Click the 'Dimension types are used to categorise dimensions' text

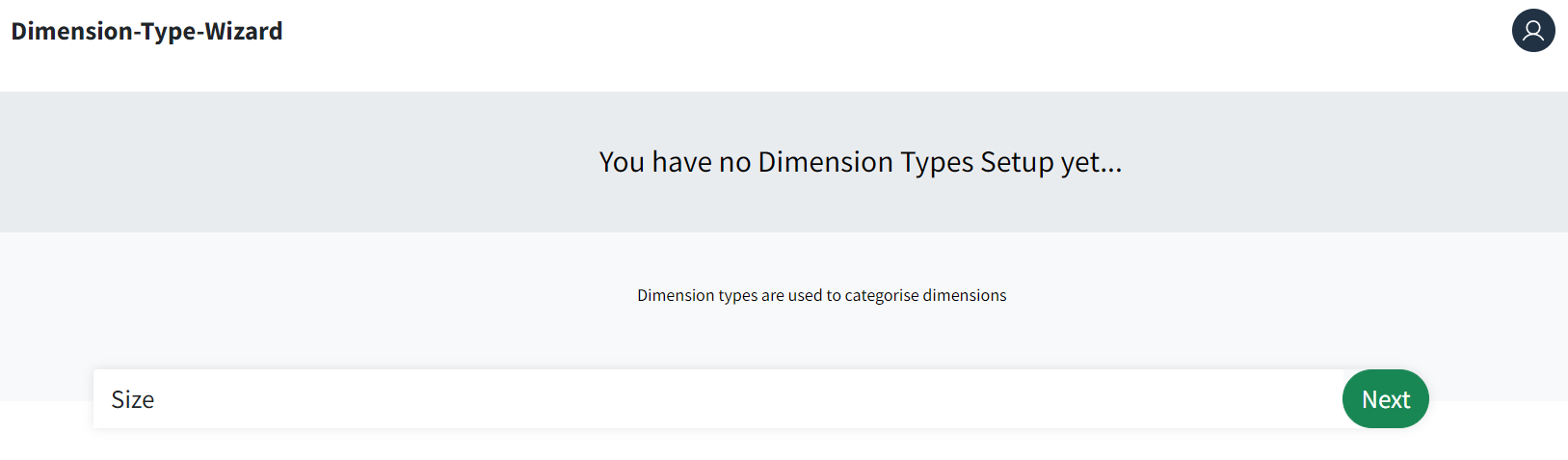point(821,295)
